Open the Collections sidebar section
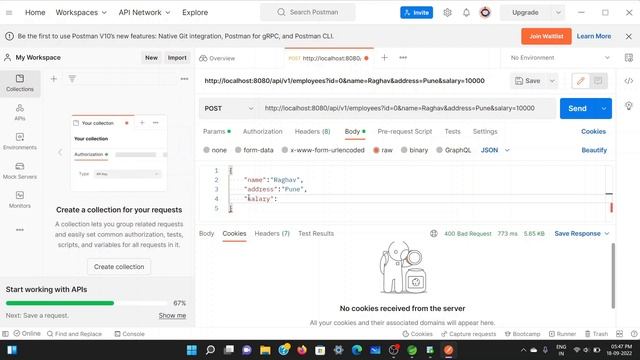This screenshot has width=640, height=360. click(20, 83)
